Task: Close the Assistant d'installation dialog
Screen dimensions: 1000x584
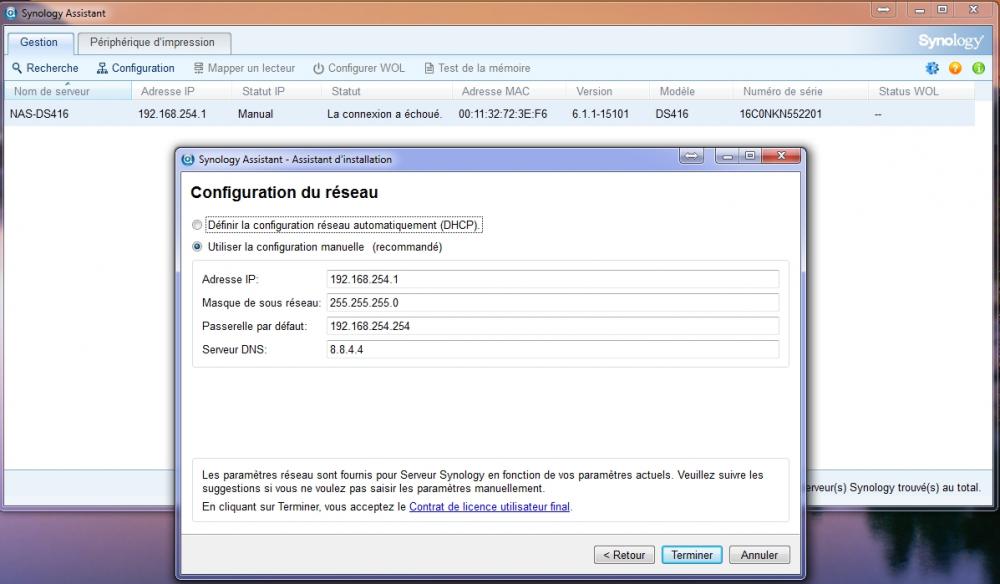Action: [x=781, y=156]
